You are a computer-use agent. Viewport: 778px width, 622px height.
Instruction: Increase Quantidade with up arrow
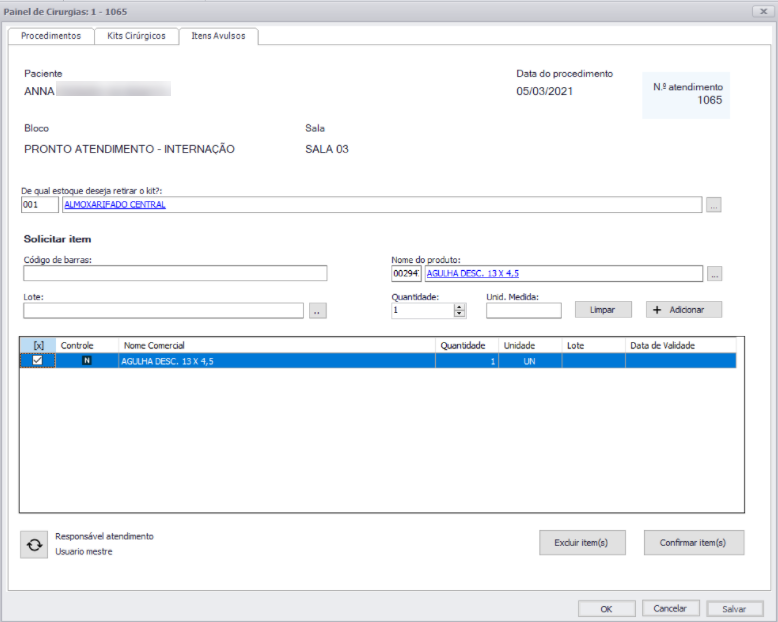tap(459, 307)
